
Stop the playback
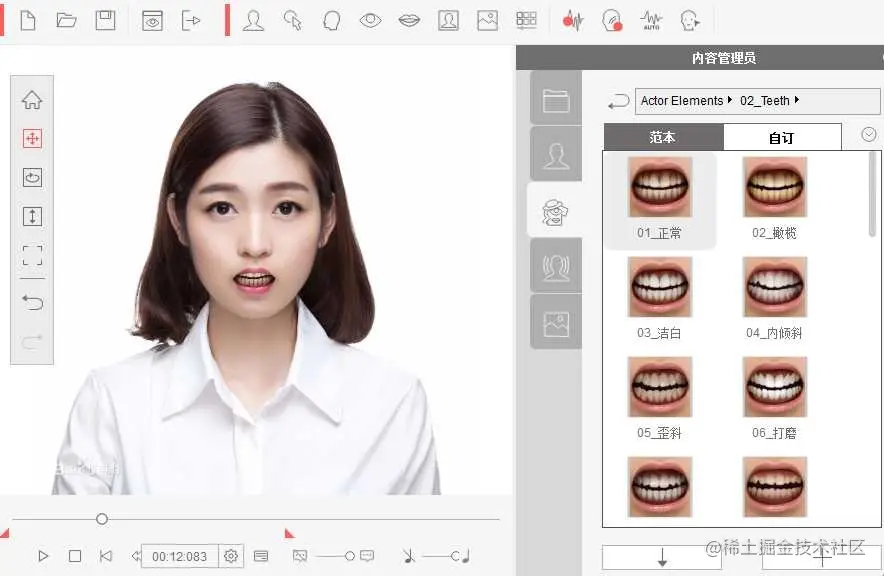pos(75,556)
